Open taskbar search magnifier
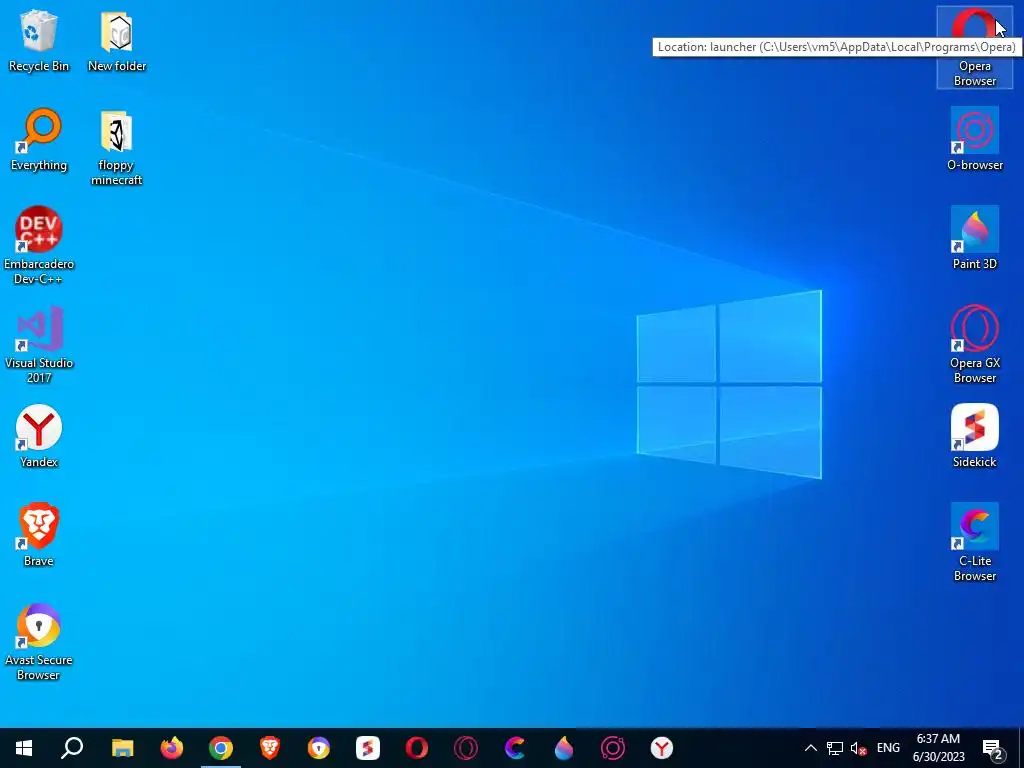This screenshot has height=768, width=1024. click(72, 748)
